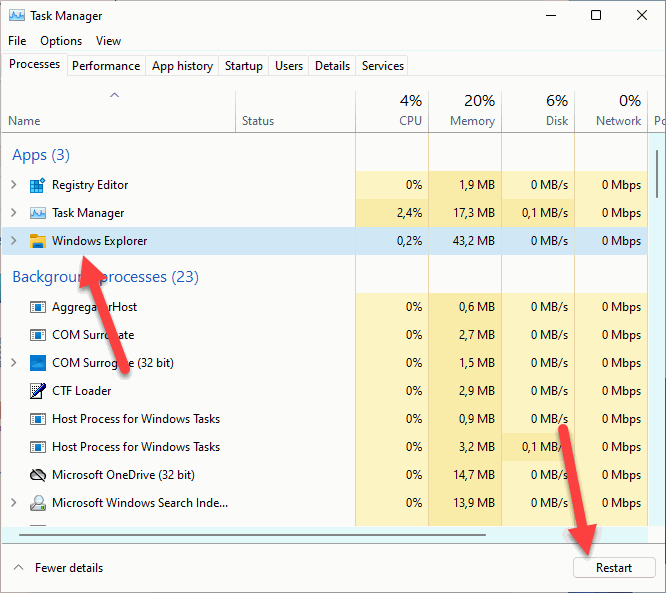666x593 pixels.
Task: Select Microsoft Windows Search Indexer name text
Action: pyautogui.click(x=140, y=503)
